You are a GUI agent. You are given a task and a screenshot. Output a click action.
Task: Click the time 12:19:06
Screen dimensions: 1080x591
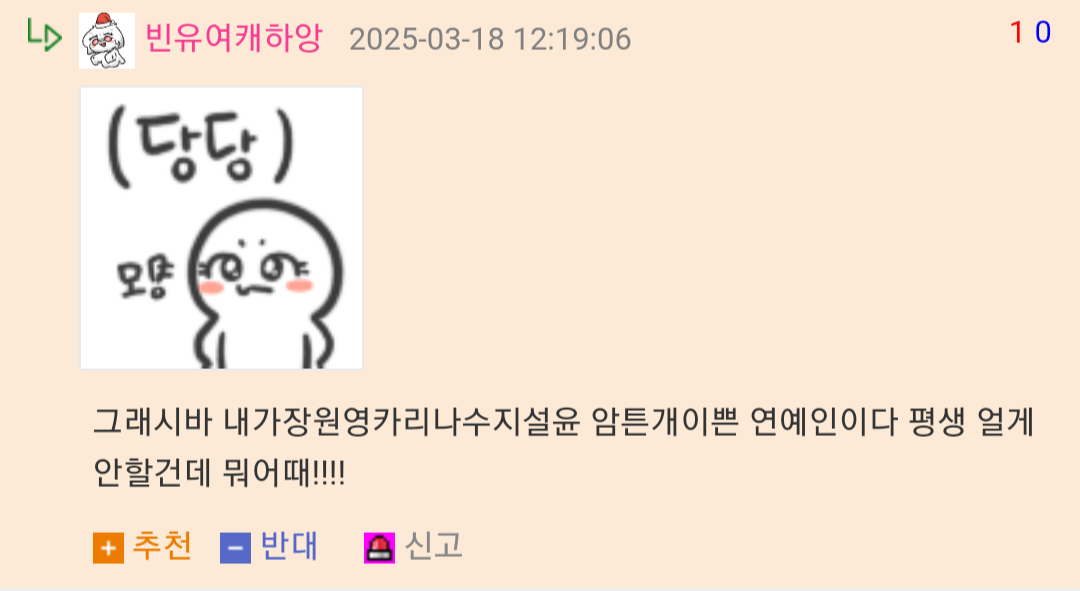click(x=572, y=39)
